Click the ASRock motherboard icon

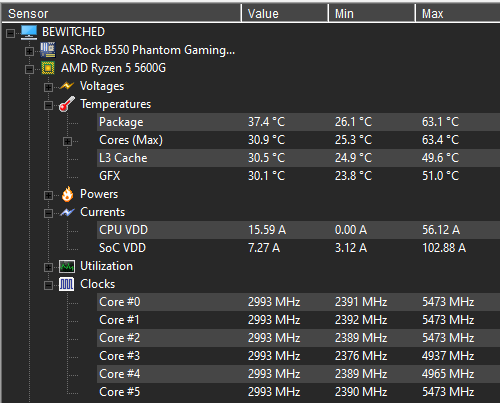tap(48, 50)
